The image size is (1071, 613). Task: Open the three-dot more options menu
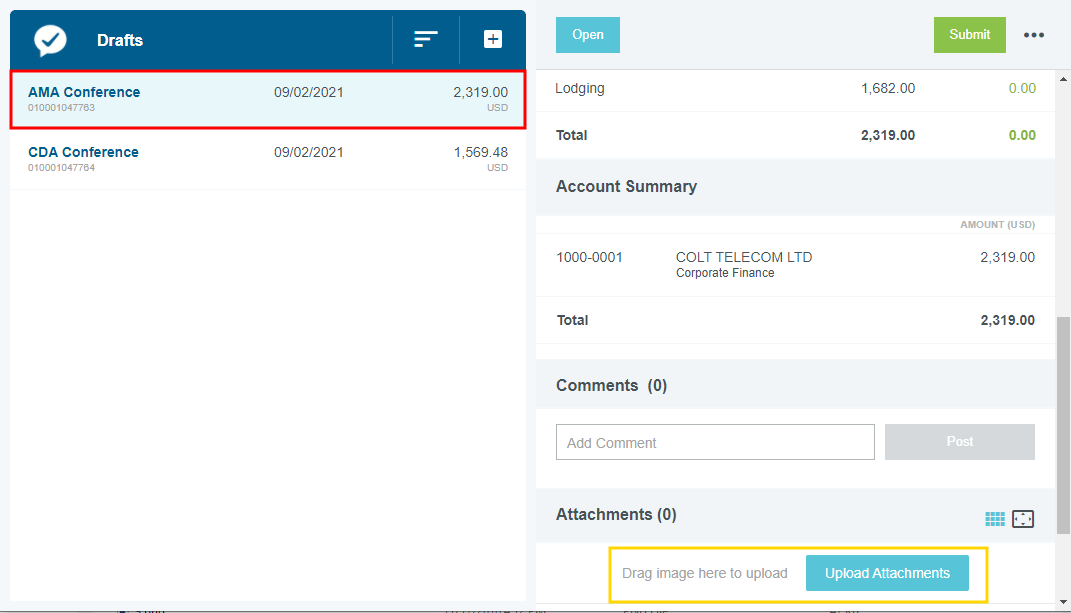(x=1034, y=35)
